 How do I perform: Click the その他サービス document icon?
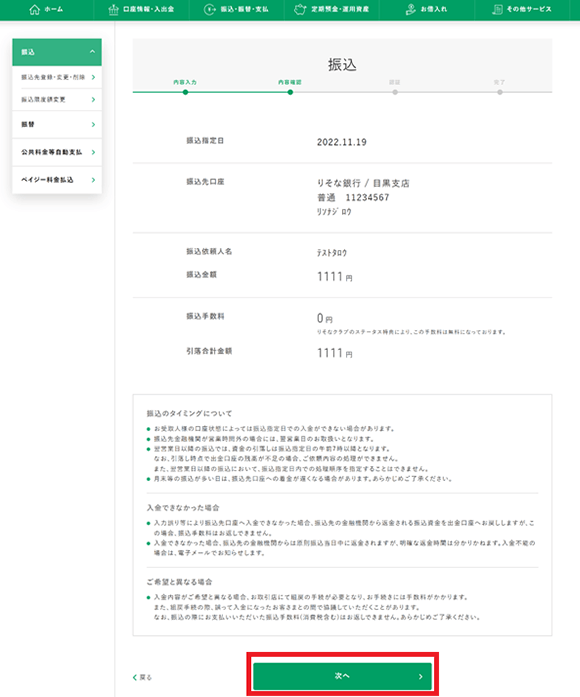(x=497, y=9)
